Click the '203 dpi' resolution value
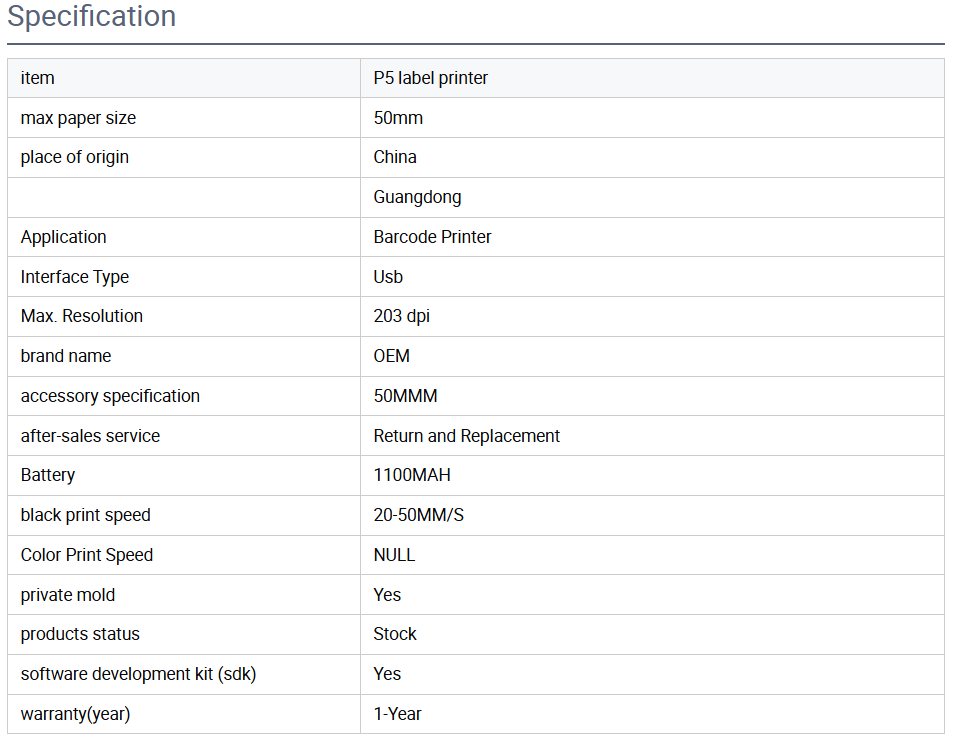The image size is (953, 740). coord(401,316)
